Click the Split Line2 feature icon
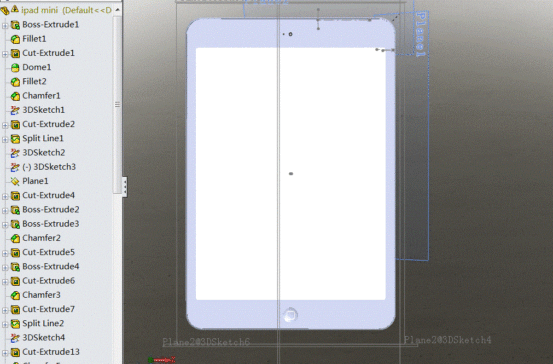553x364 pixels. point(15,324)
